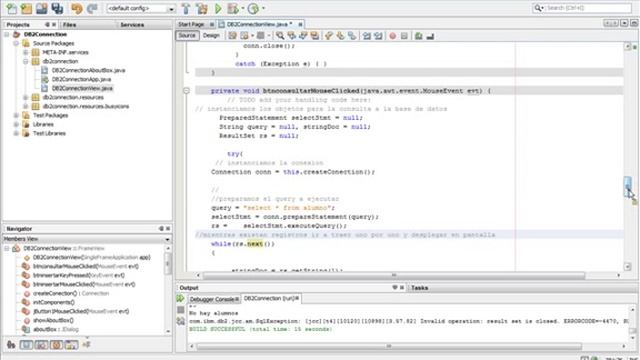Select createConection() in Navigator
The height and width of the screenshot is (360, 640).
point(55,293)
